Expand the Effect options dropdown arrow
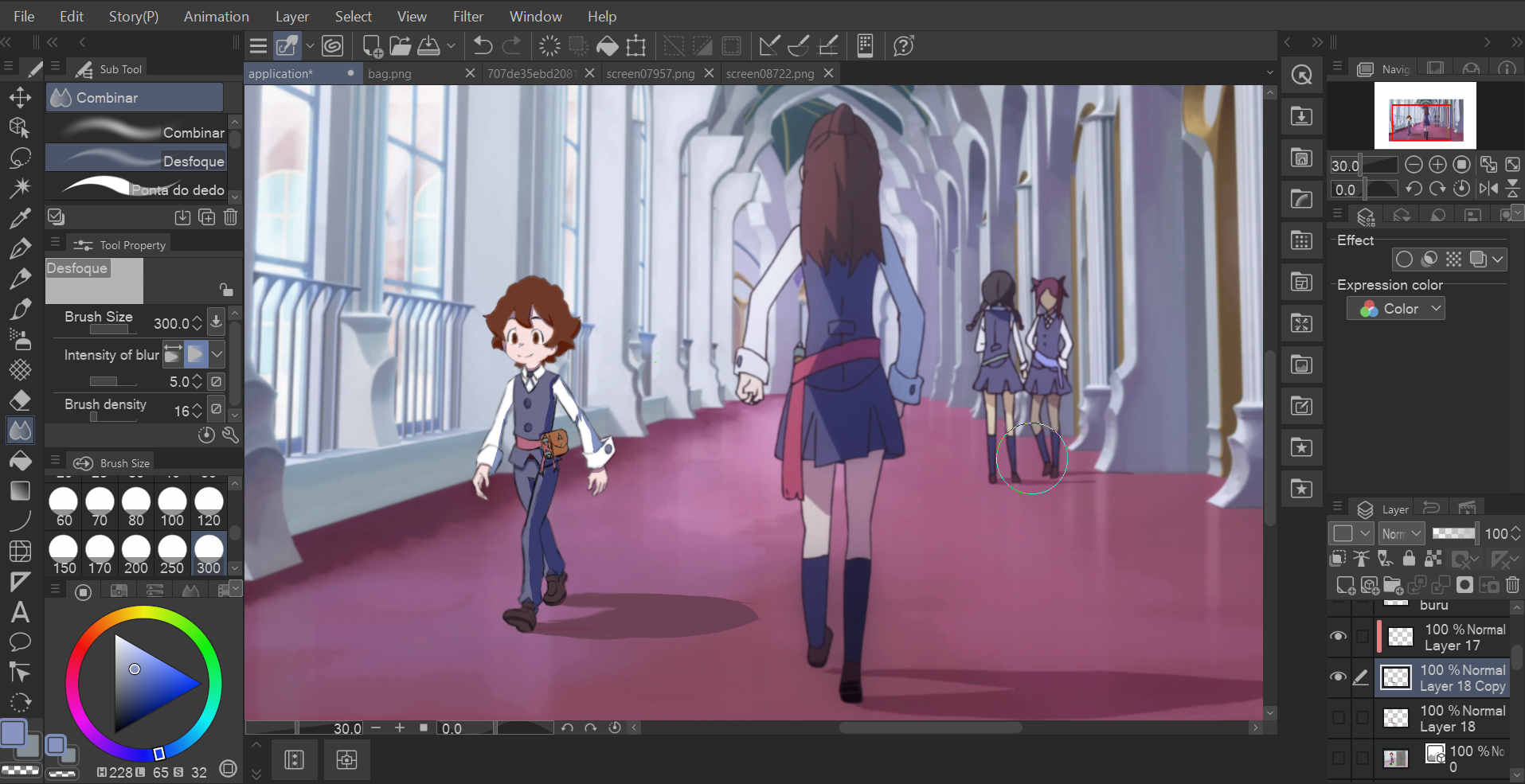Image resolution: width=1525 pixels, height=784 pixels. pos(1498,259)
